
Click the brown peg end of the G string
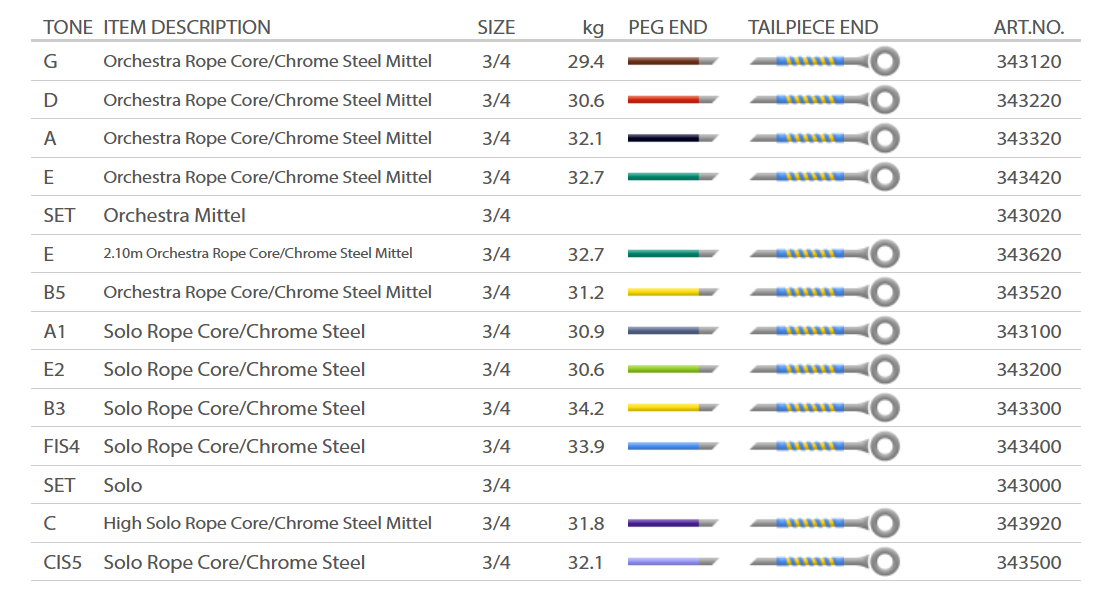(x=671, y=62)
